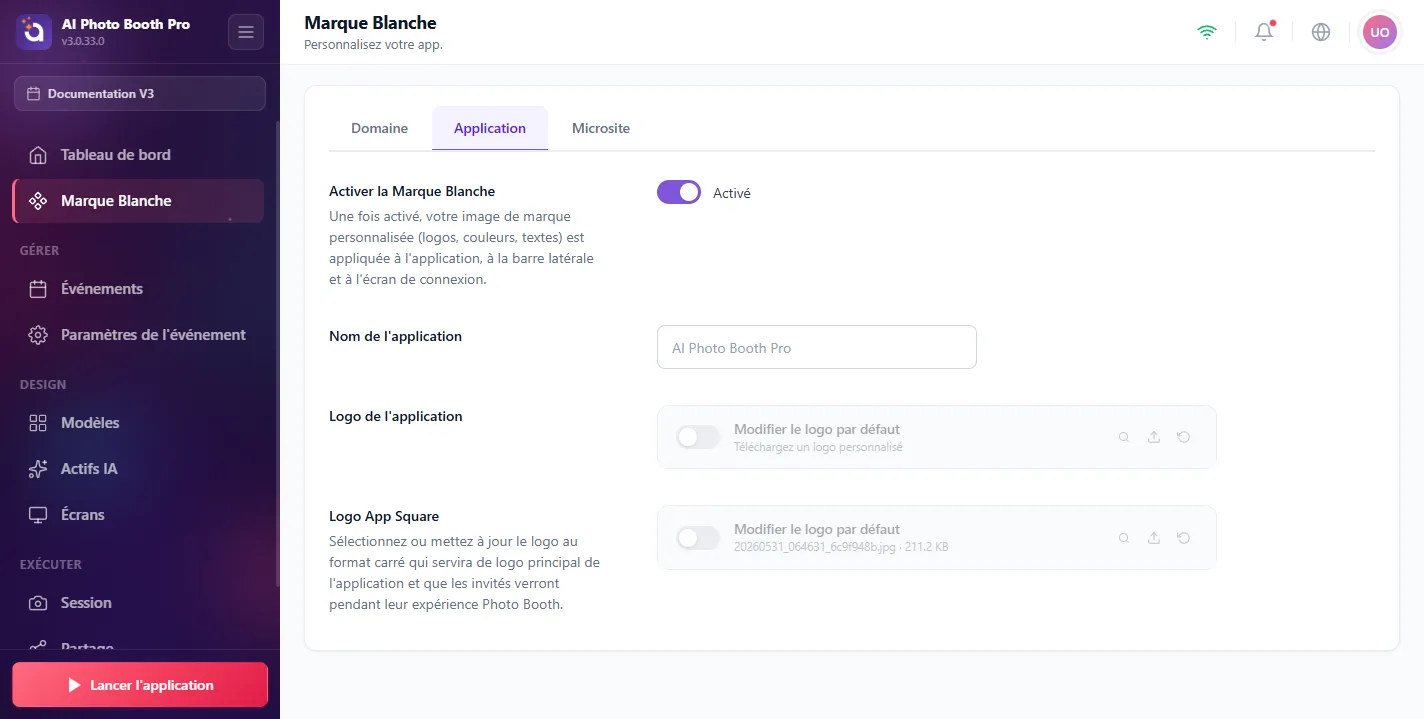The width and height of the screenshot is (1424, 719).
Task: Open the language globe icon
Action: (x=1321, y=32)
